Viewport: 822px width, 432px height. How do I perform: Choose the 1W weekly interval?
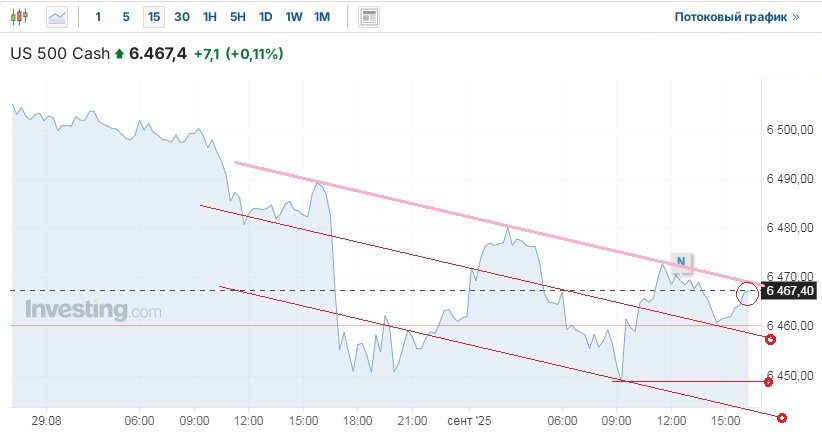pyautogui.click(x=293, y=17)
